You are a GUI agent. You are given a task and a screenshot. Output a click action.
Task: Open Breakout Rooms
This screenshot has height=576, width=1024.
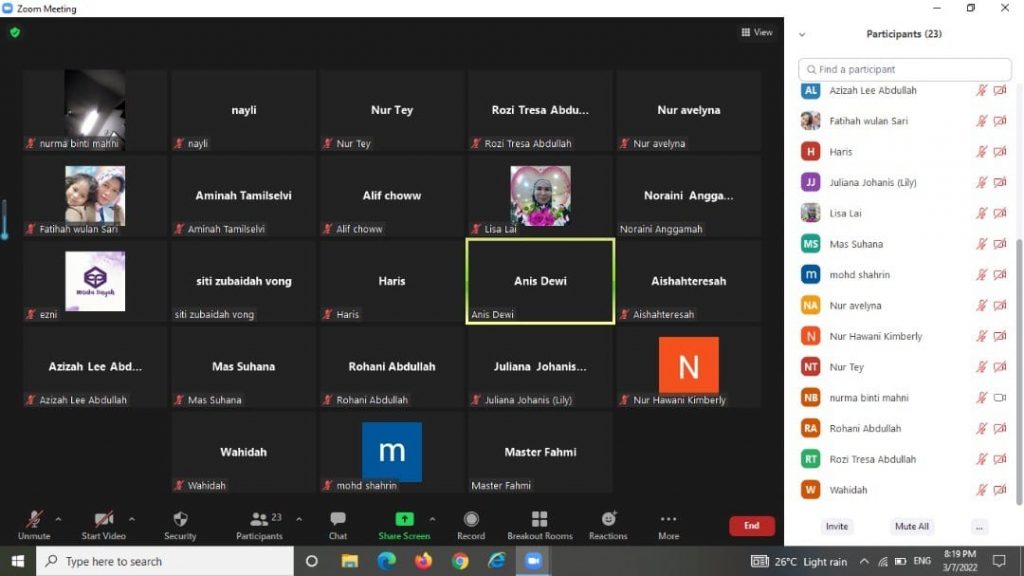coord(539,525)
